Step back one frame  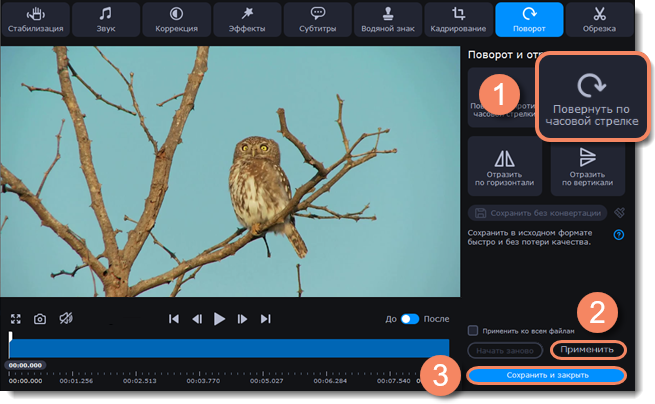[x=197, y=319]
